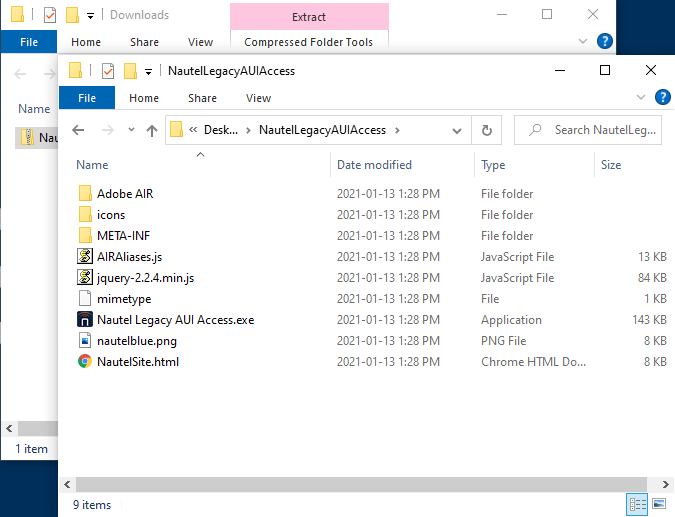Expand chevron after NautelLegacyAUIAccess breadcrumb

(x=397, y=130)
